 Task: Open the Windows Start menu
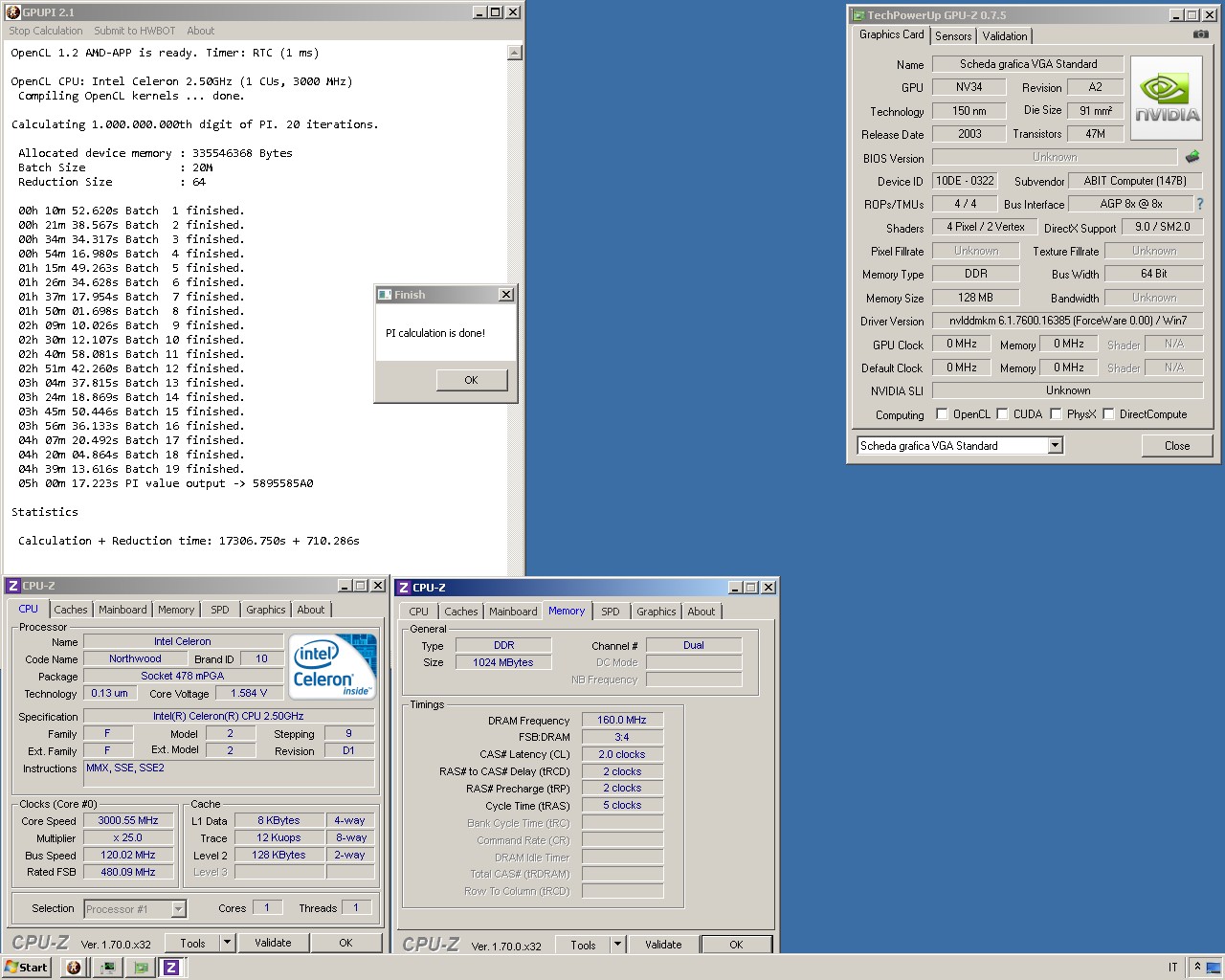coord(27,968)
